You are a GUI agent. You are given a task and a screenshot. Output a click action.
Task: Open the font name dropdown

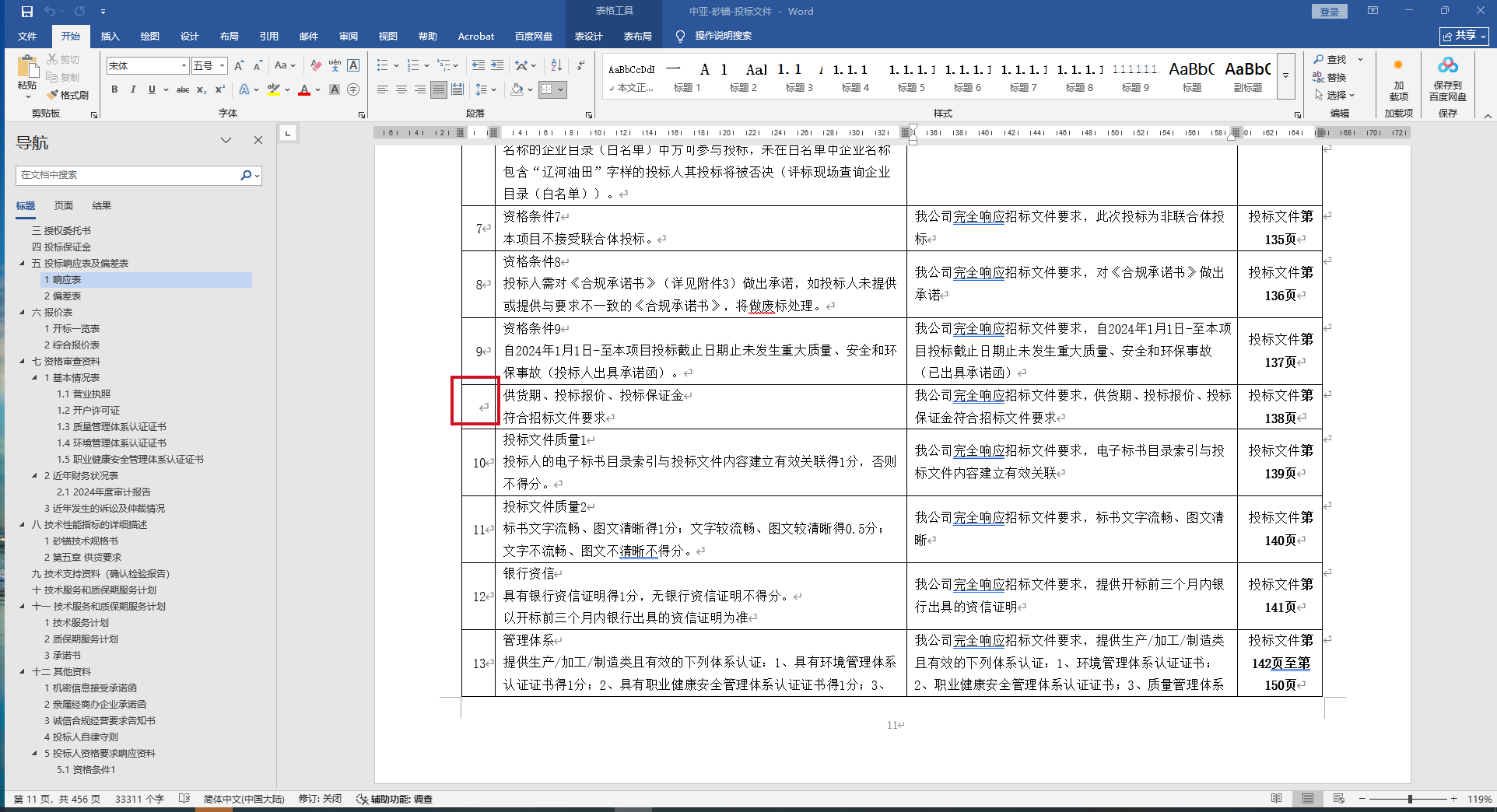point(184,66)
